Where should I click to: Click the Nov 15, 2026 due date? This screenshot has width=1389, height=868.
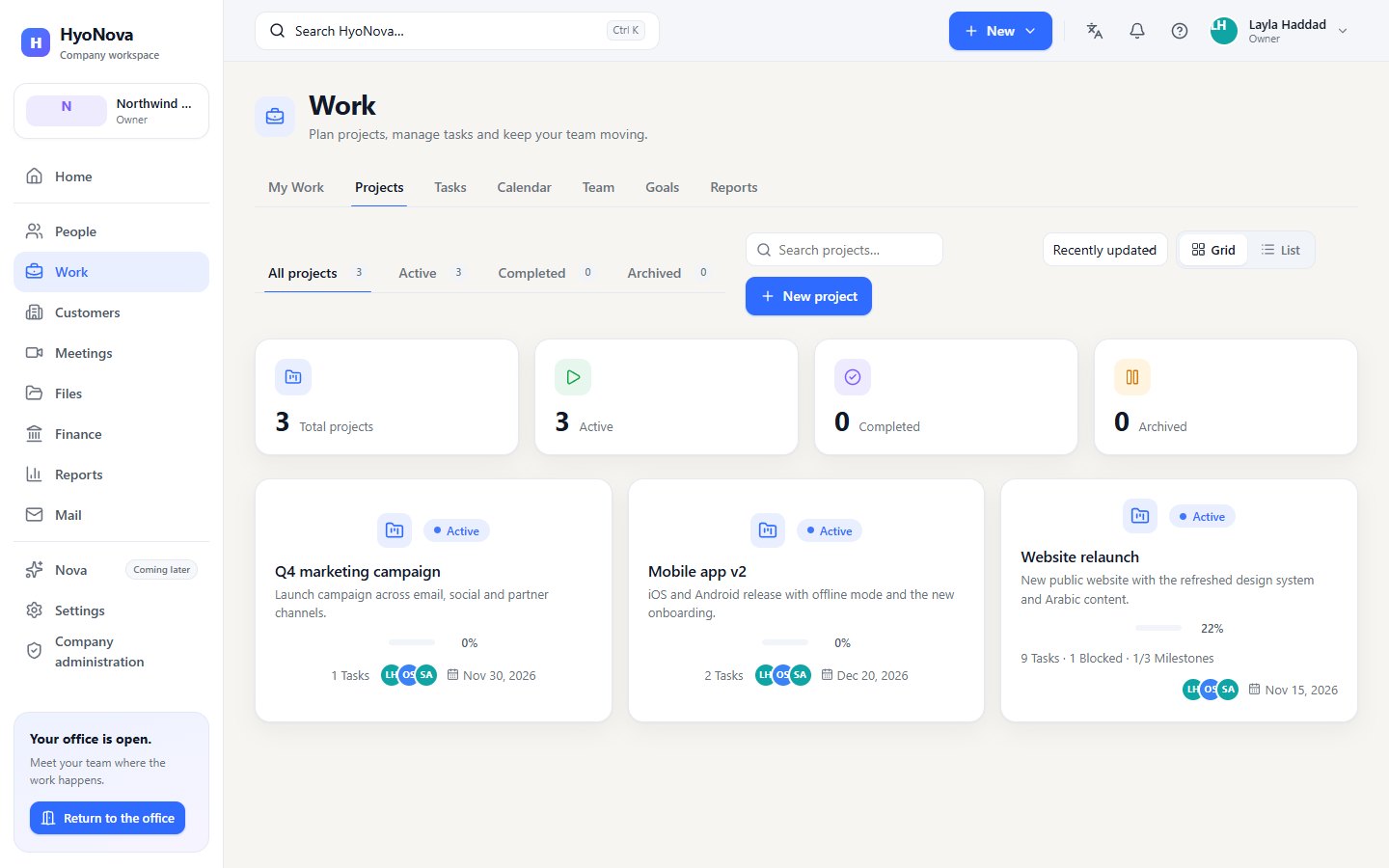click(x=1294, y=690)
